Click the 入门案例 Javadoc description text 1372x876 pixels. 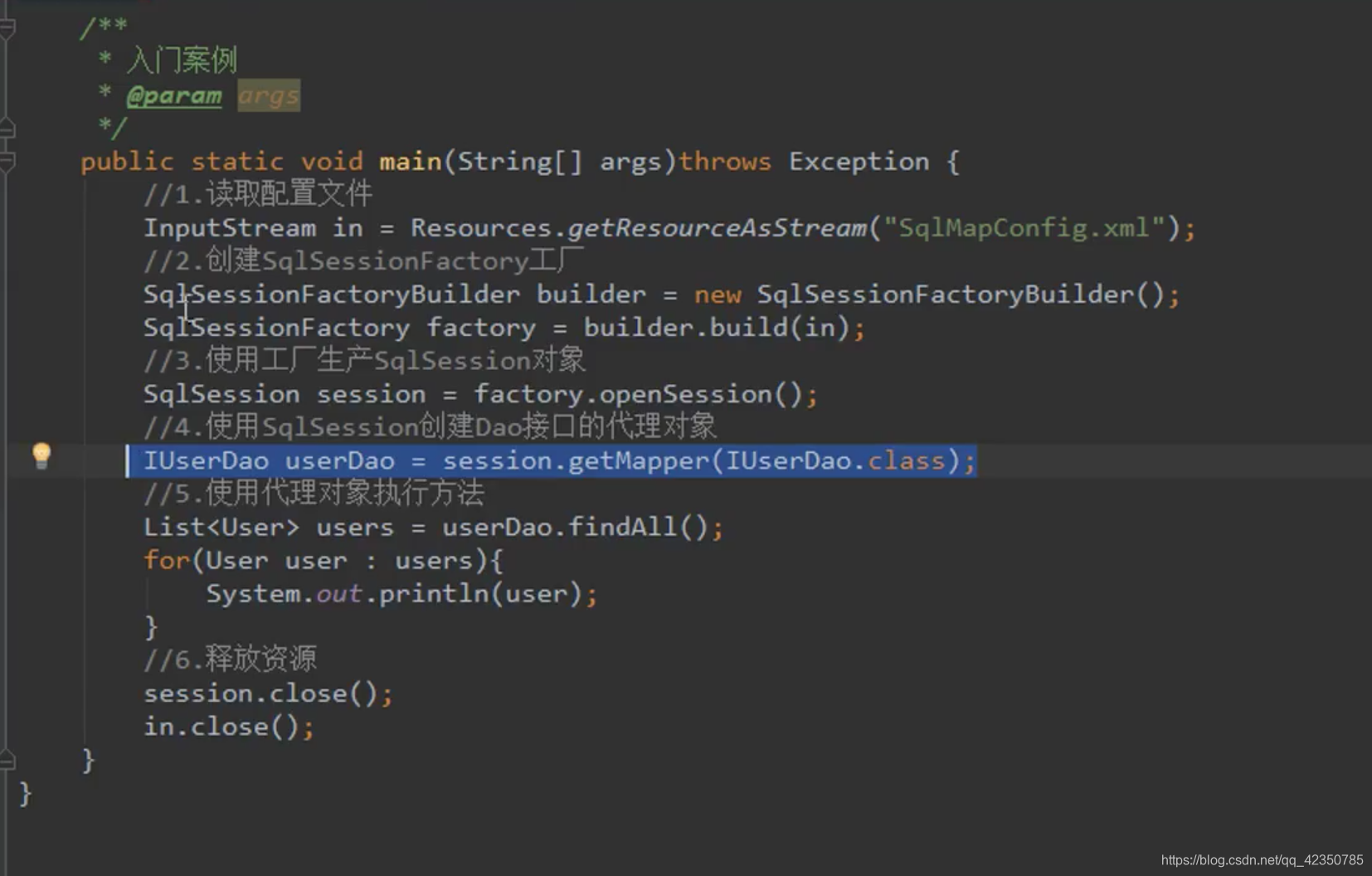pos(182,60)
